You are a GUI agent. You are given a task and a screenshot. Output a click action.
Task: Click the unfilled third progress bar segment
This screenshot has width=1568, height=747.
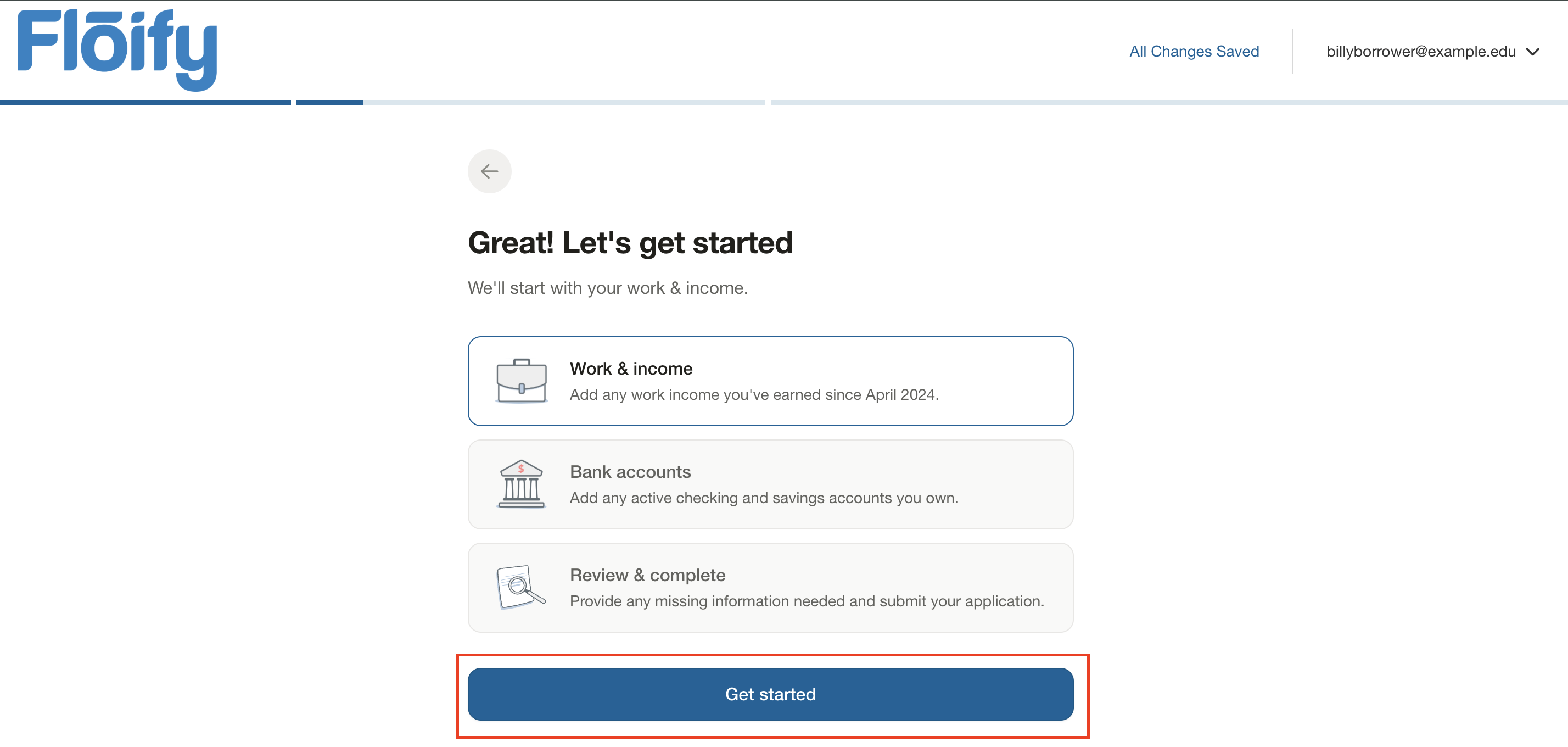coord(1169,103)
